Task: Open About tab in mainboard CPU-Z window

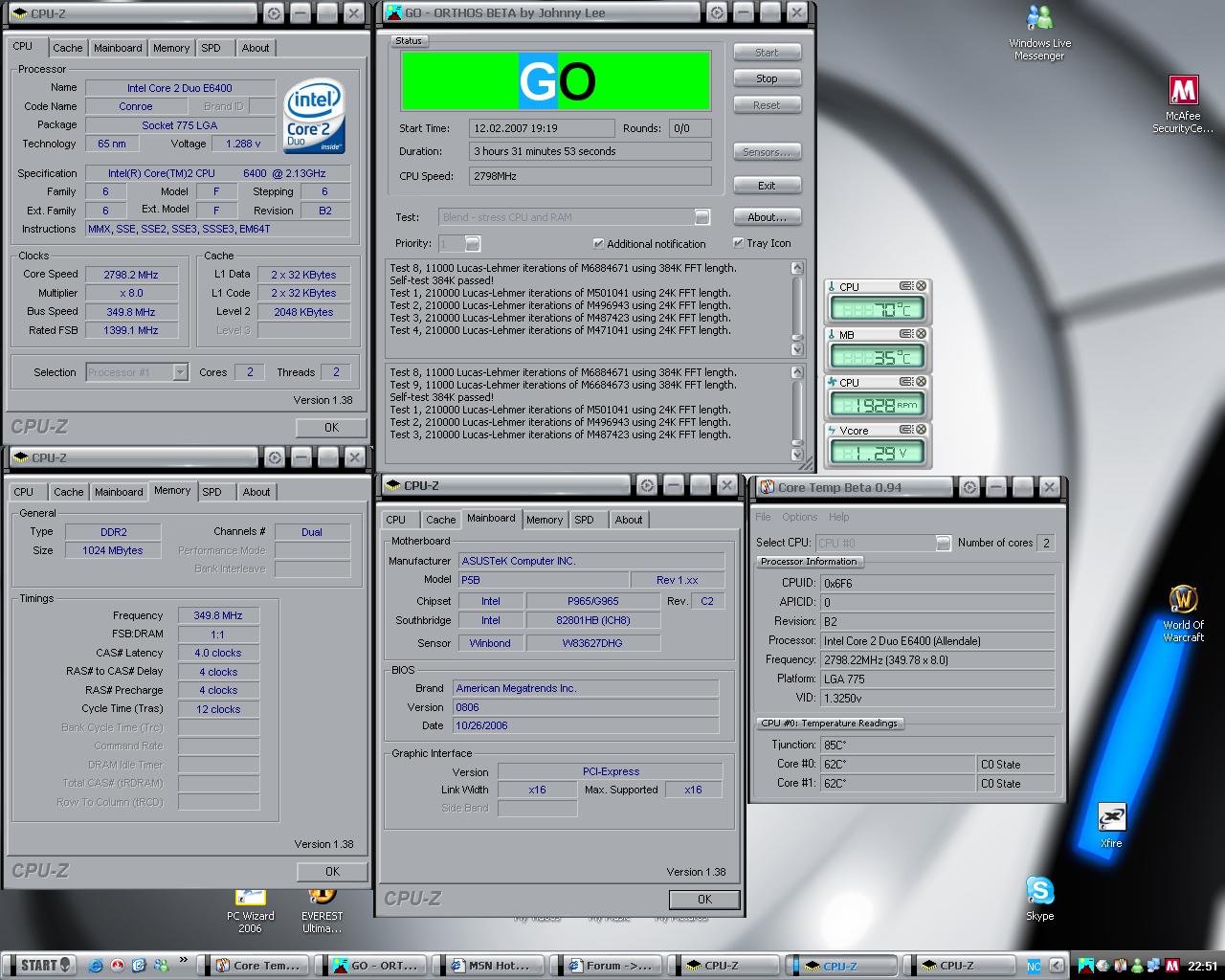Action: point(629,520)
